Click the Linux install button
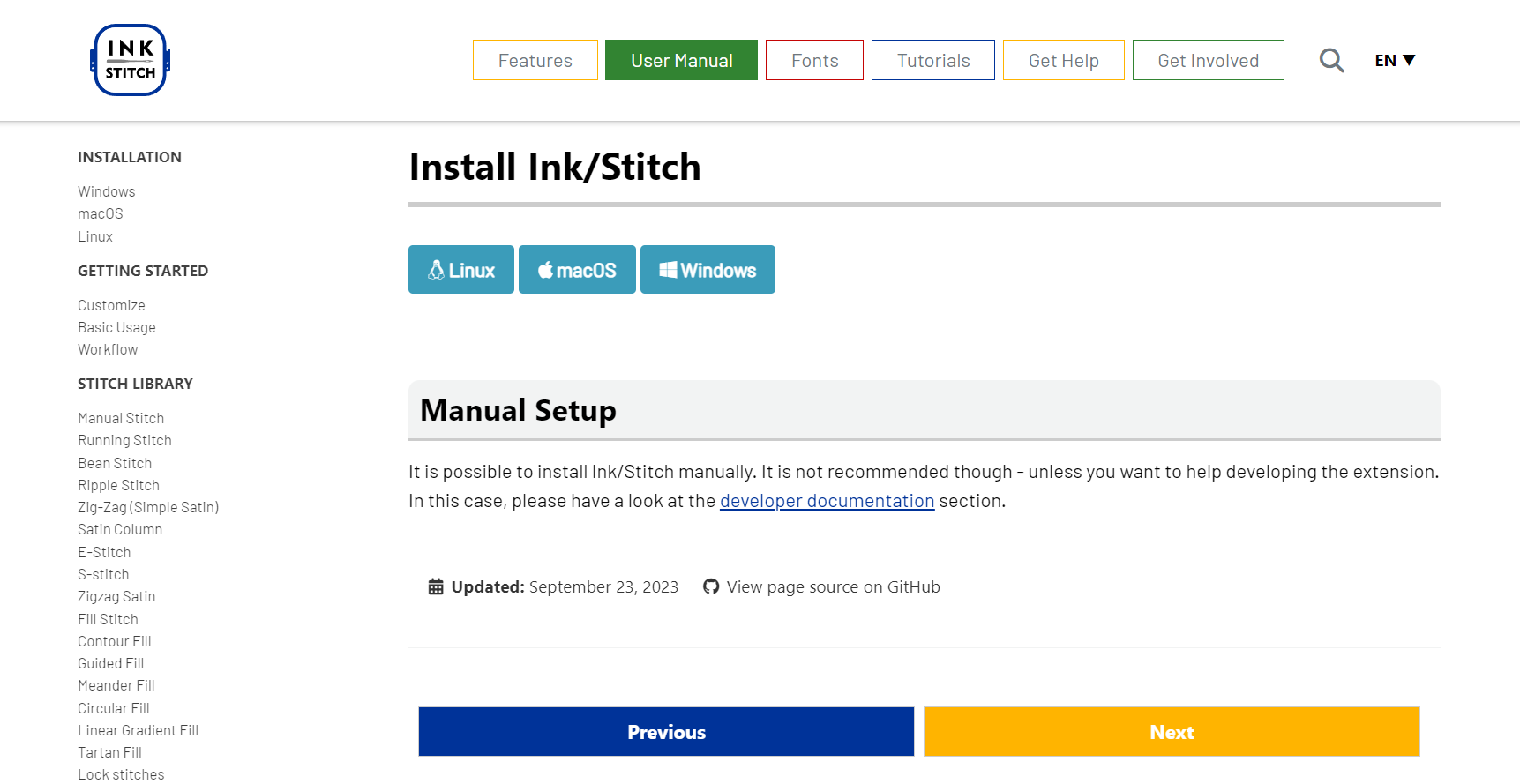 [461, 270]
